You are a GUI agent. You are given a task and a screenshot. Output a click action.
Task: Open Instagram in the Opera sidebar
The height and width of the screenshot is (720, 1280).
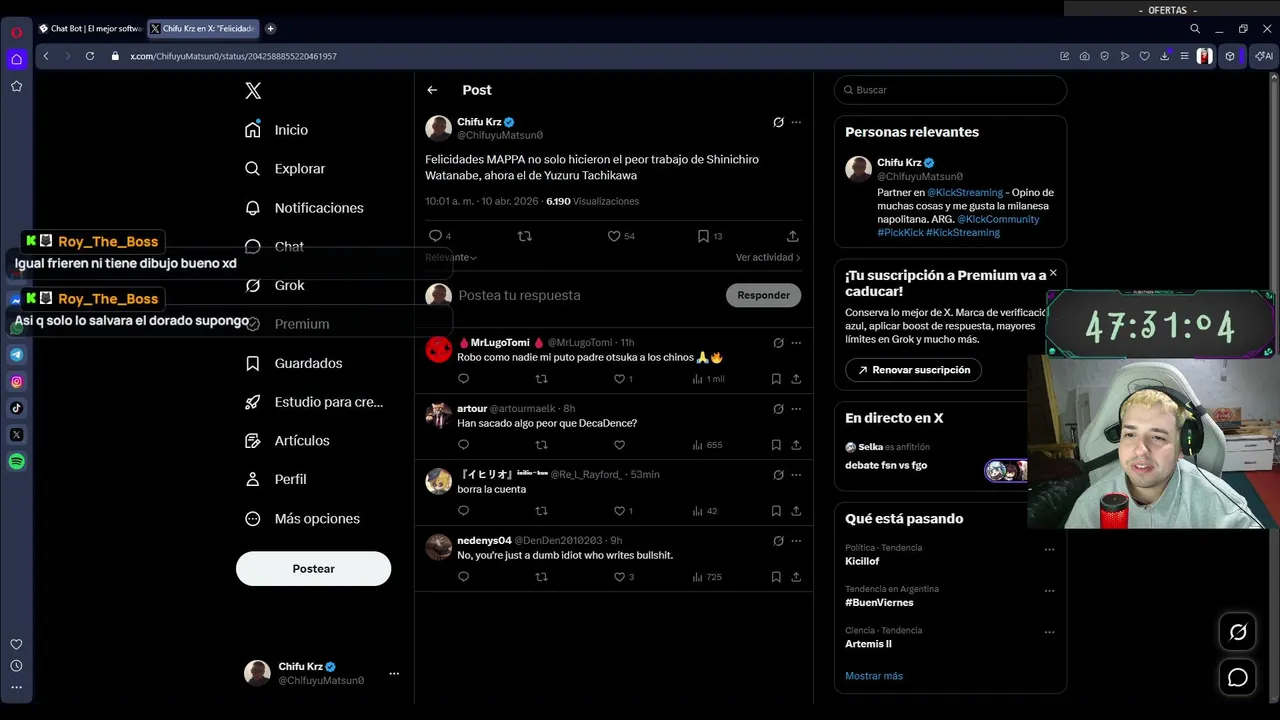(16, 381)
